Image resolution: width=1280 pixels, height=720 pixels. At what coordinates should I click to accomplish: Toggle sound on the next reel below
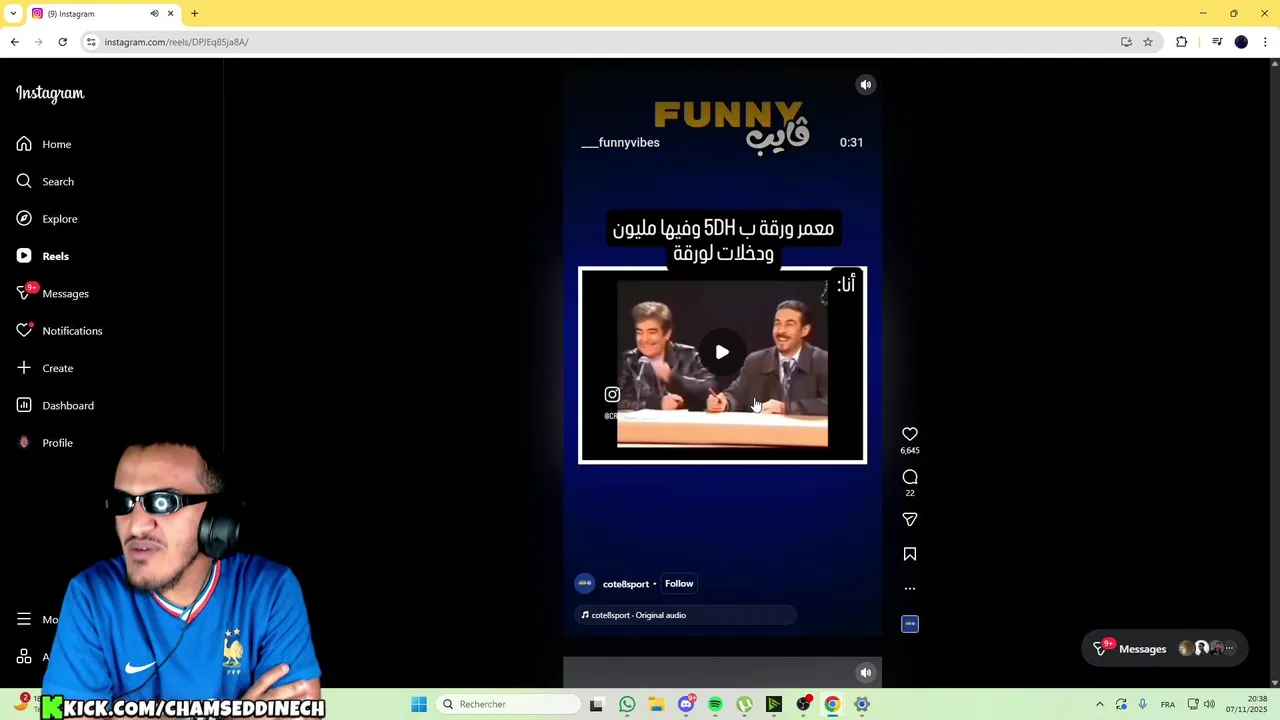pyautogui.click(x=866, y=672)
